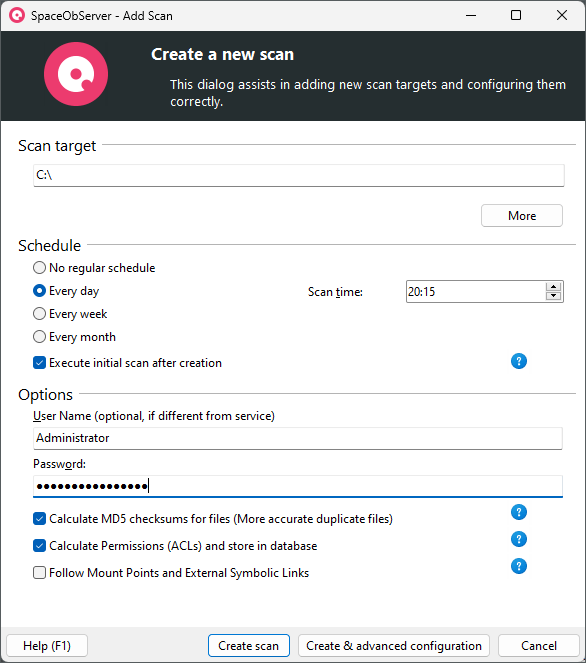Open help for Permissions ACLs option
This screenshot has height=663, width=586.
click(519, 539)
